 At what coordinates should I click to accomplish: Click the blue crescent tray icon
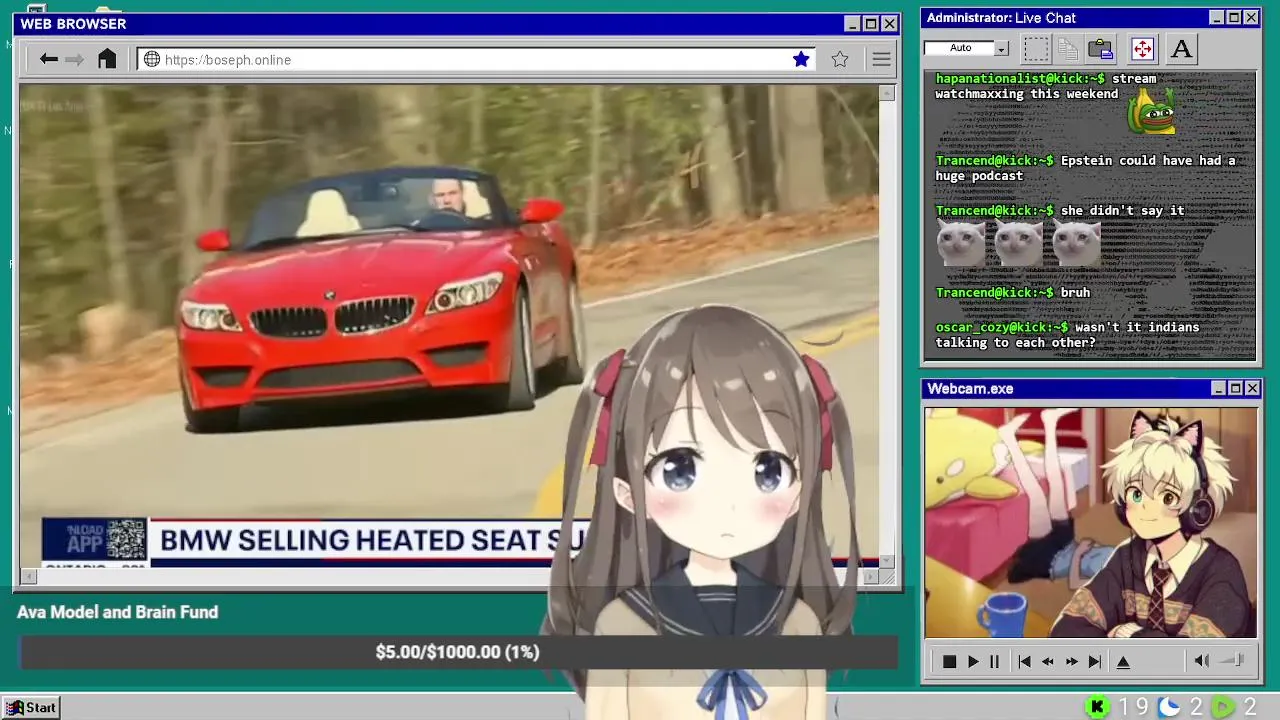point(1168,707)
